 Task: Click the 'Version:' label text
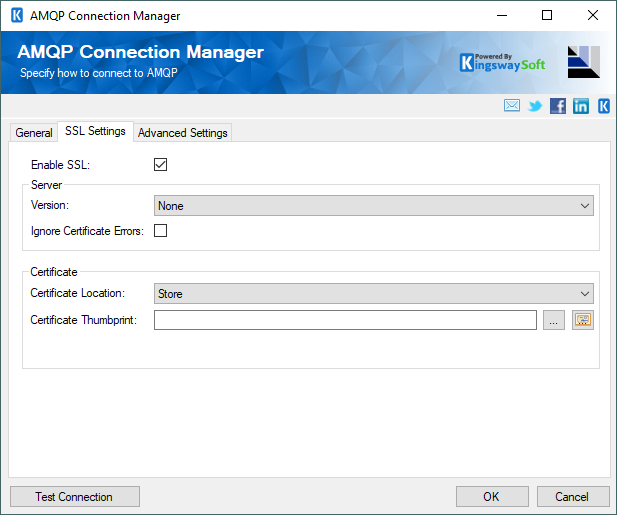50,205
